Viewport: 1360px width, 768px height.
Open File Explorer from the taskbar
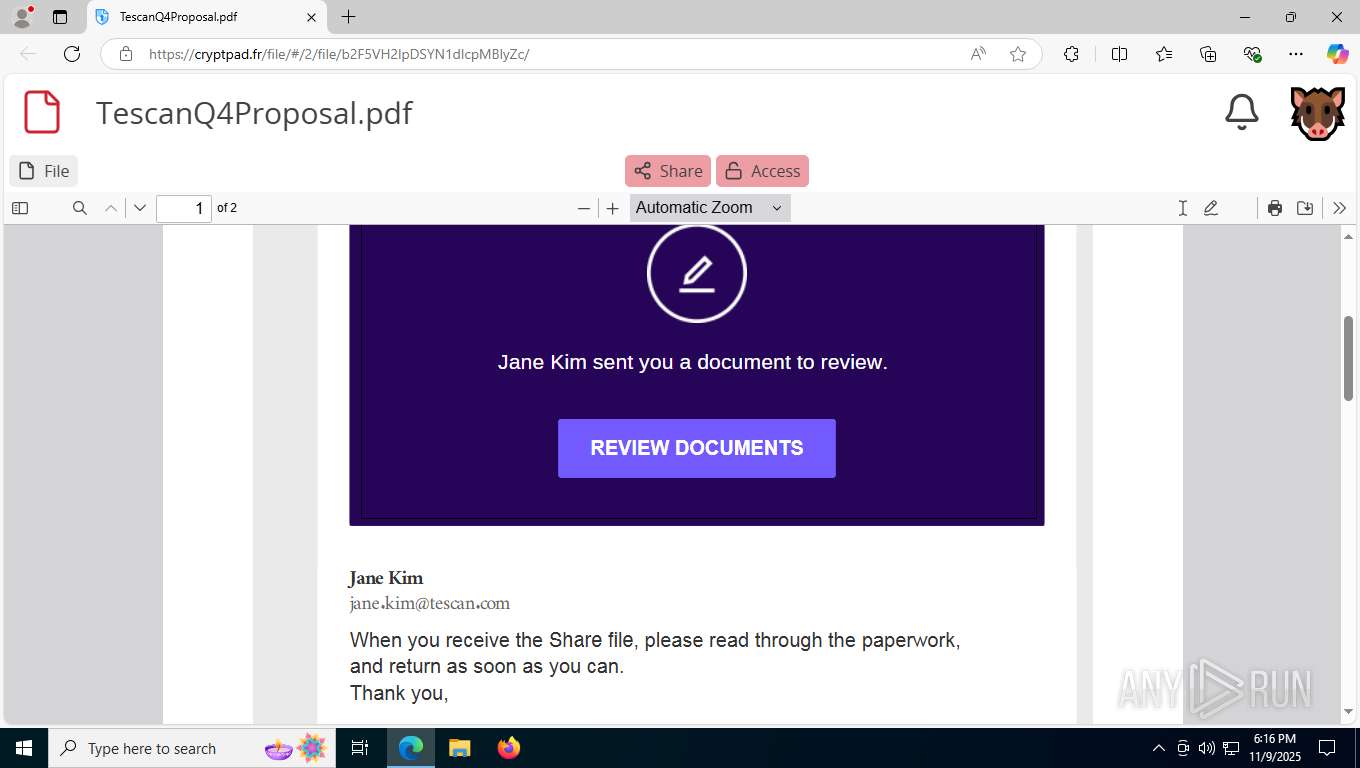click(x=459, y=748)
